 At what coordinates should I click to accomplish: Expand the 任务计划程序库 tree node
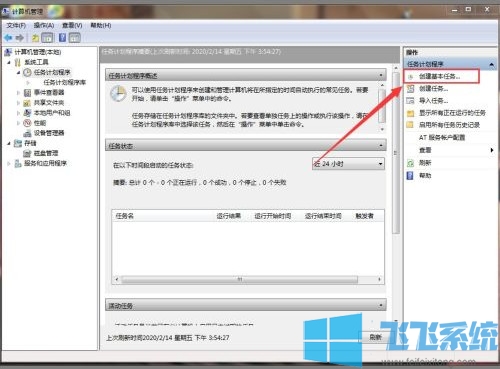(28, 82)
